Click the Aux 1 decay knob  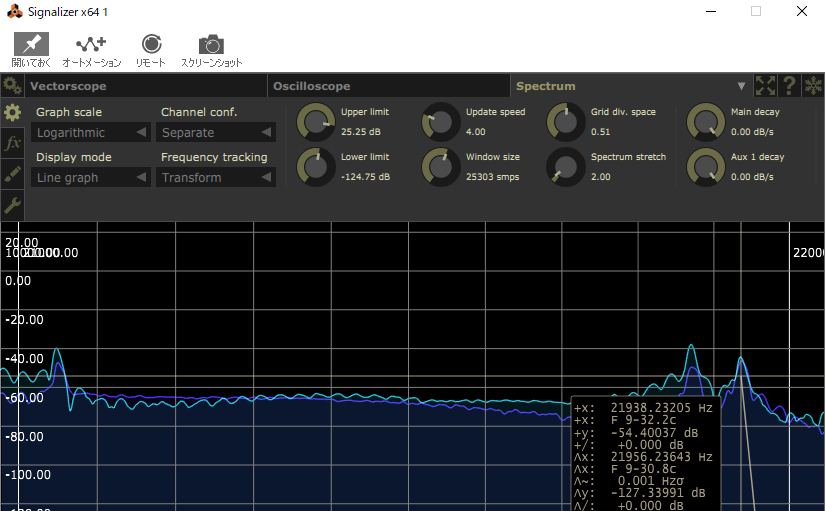point(706,167)
